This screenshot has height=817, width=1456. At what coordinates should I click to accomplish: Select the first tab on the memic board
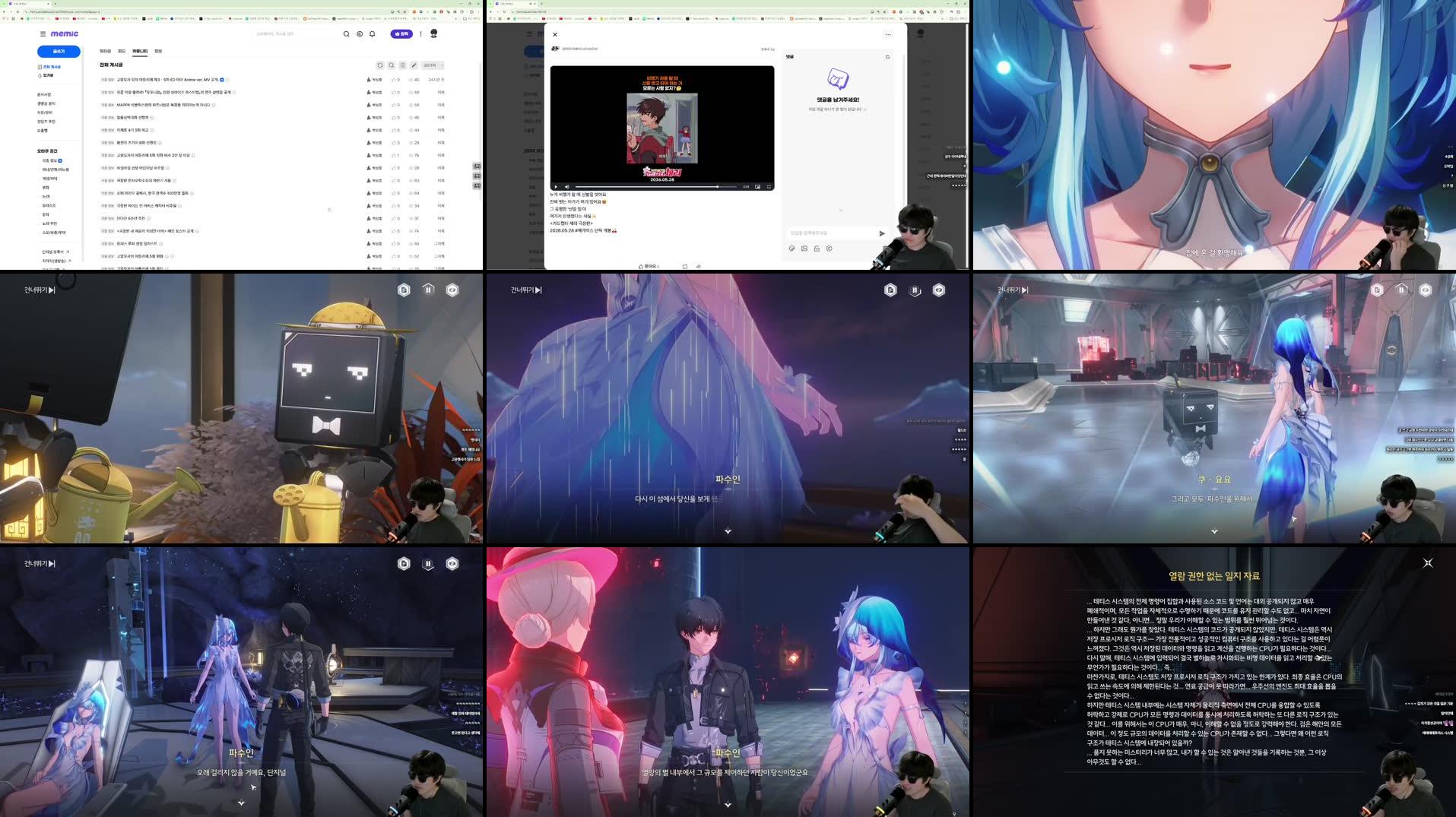point(106,51)
